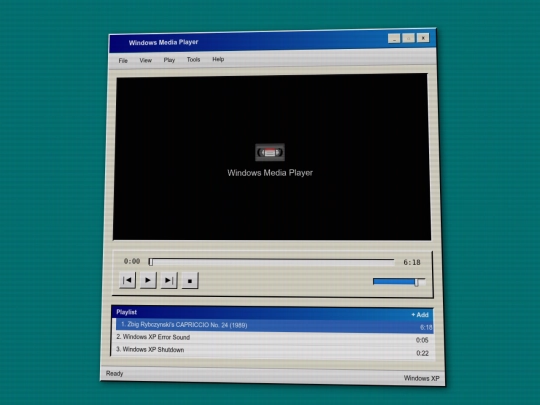Click the 0:00 elapsed time label
This screenshot has height=405, width=540.
pos(132,261)
